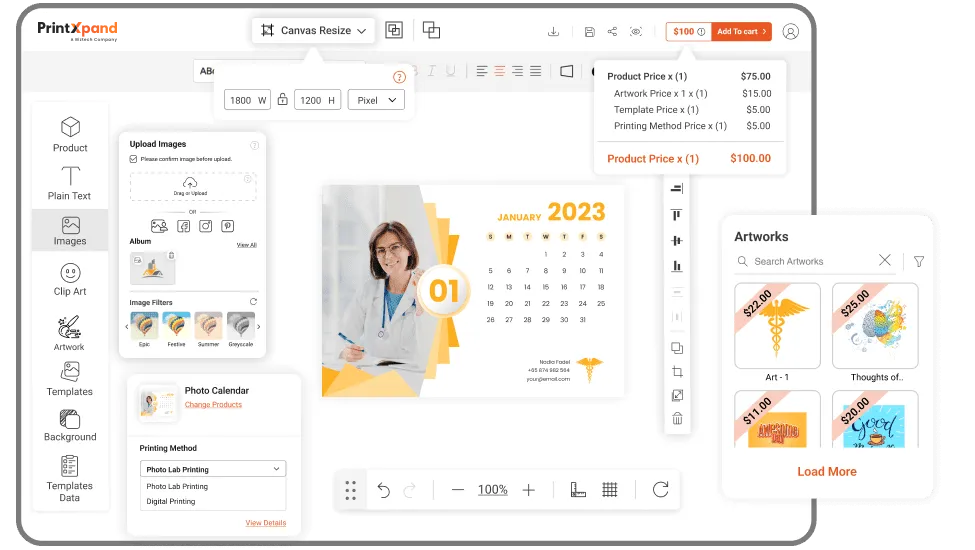Select the album image thumbnail
Screen dimensions: 975x550
152,268
